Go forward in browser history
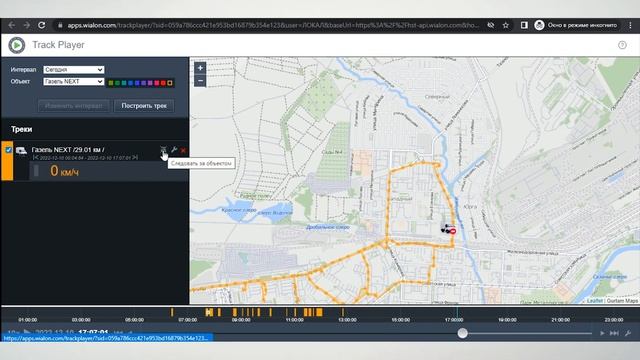 coord(27,25)
